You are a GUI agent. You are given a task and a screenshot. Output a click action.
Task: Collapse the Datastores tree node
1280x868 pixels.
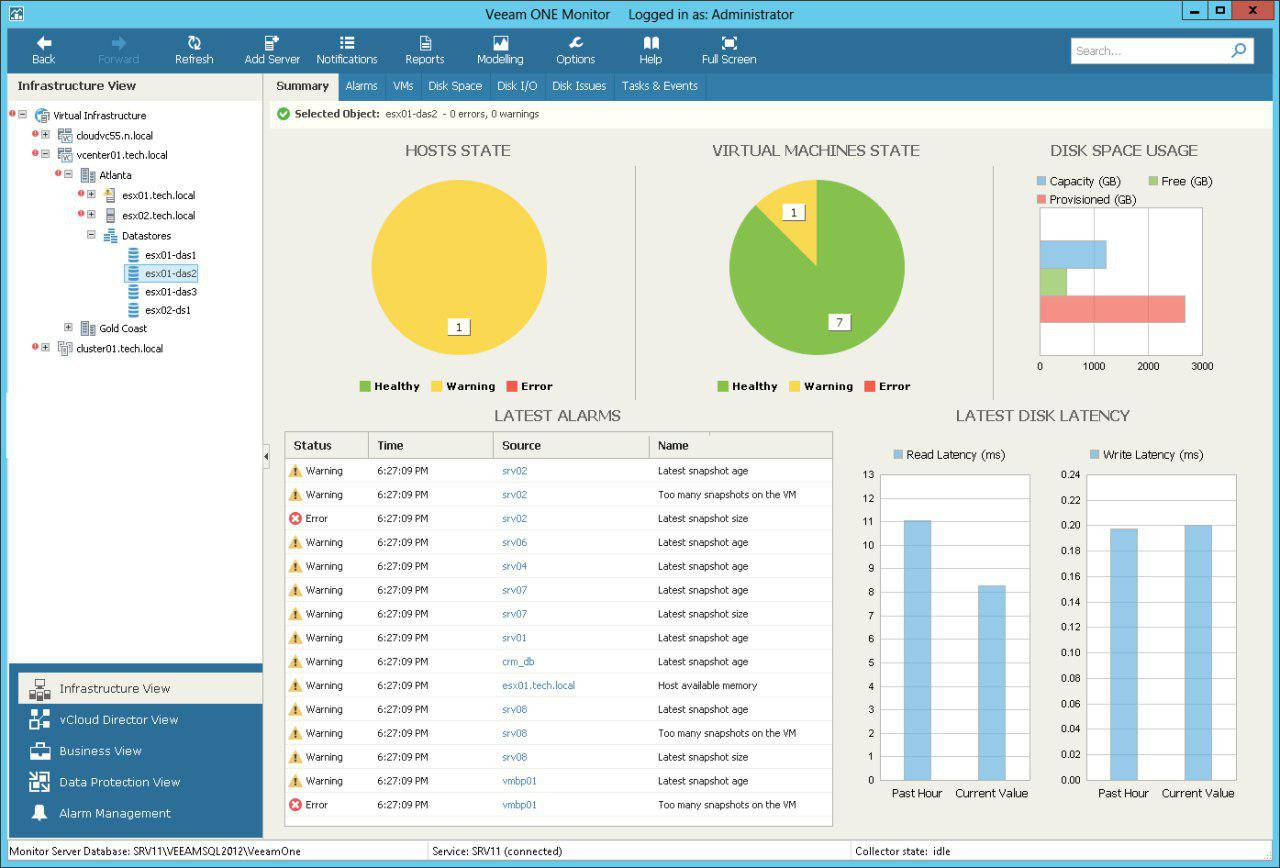(91, 236)
